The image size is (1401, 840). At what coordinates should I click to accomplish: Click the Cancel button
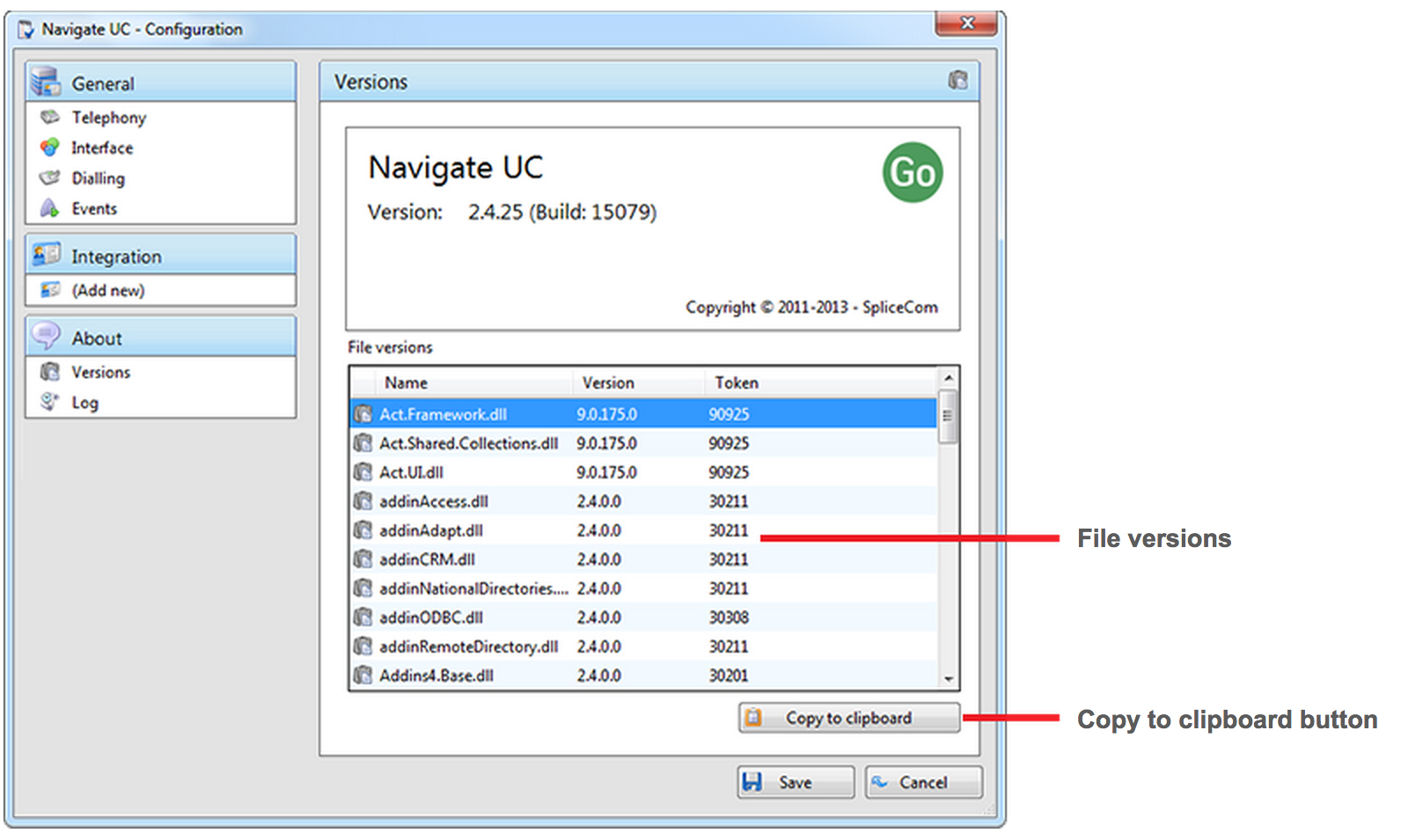923,782
